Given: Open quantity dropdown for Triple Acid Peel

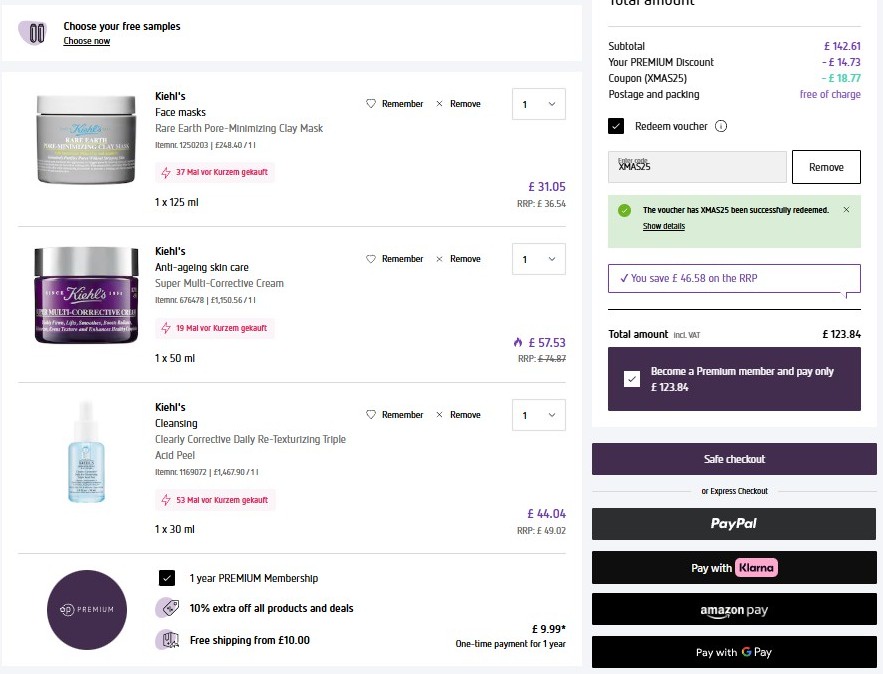Looking at the screenshot, I should [539, 415].
